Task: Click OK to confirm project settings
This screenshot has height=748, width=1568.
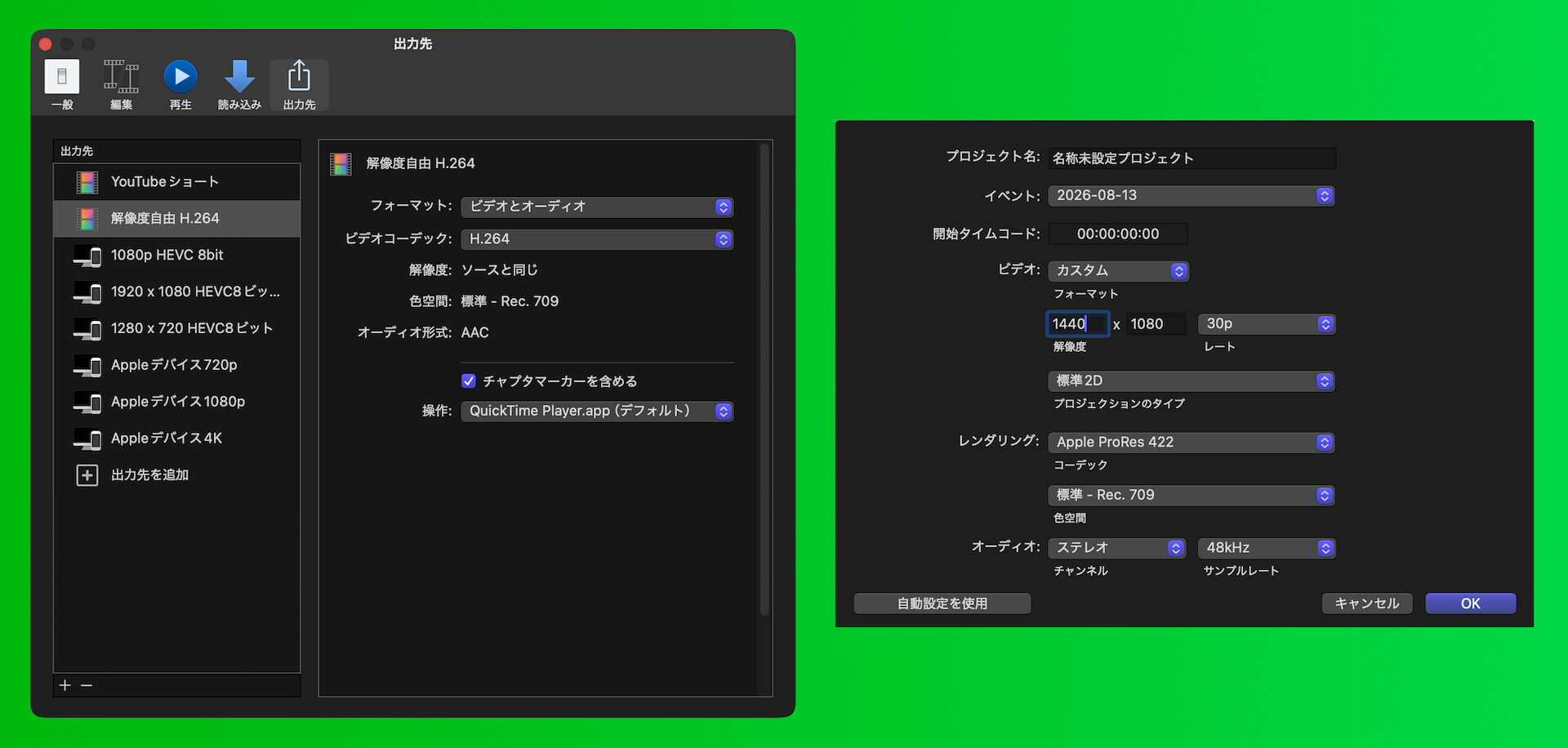Action: pyautogui.click(x=1471, y=603)
